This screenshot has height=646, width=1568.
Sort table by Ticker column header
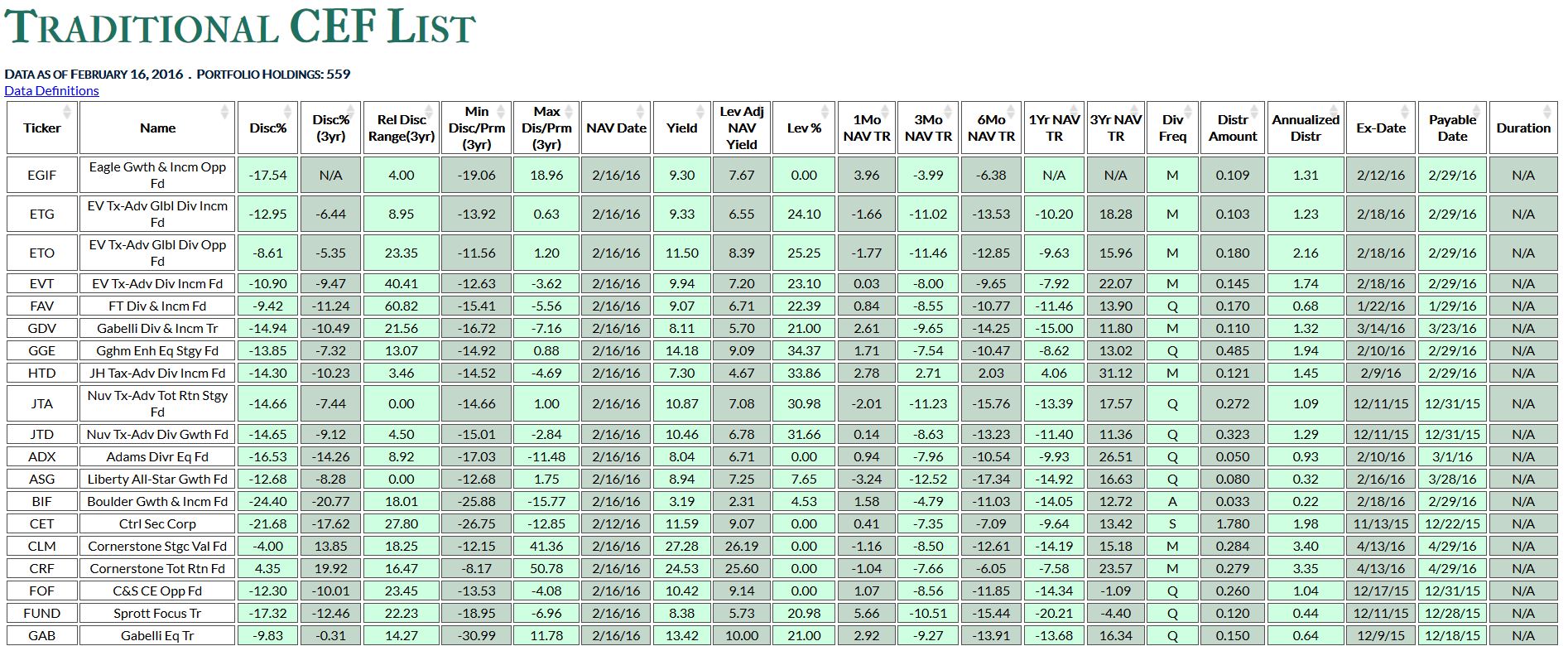click(41, 128)
